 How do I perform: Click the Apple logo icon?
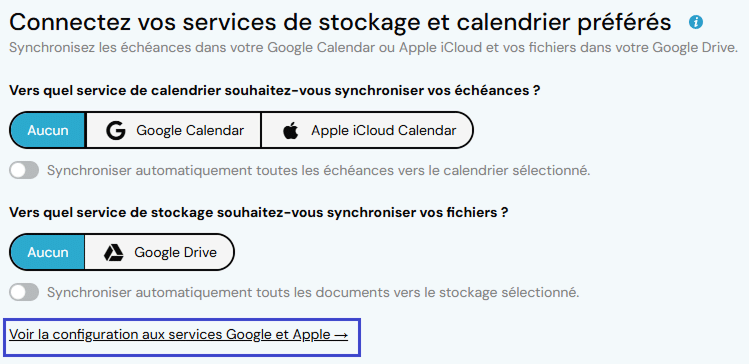290,130
